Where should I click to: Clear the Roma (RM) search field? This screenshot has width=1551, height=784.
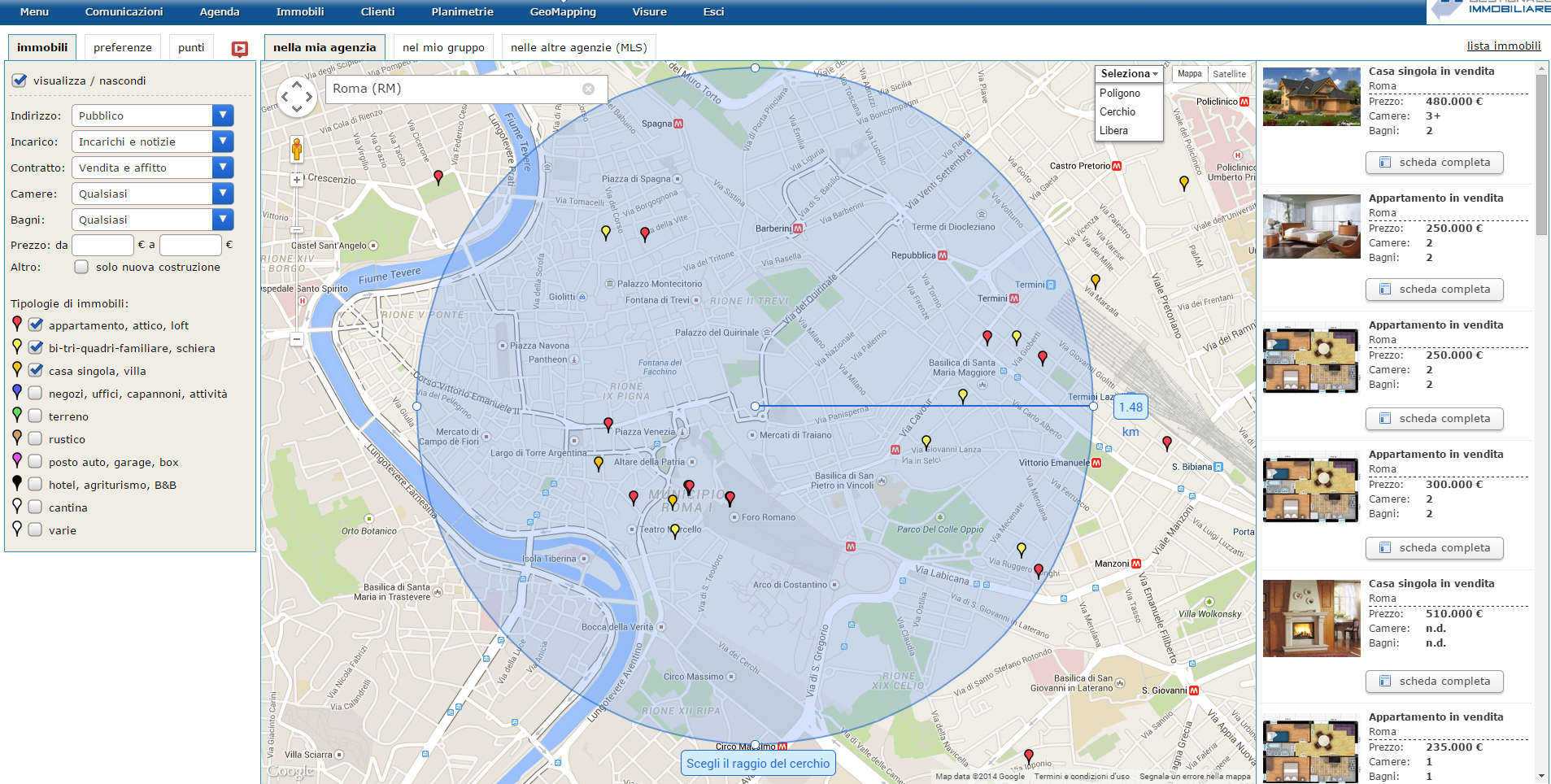point(588,89)
